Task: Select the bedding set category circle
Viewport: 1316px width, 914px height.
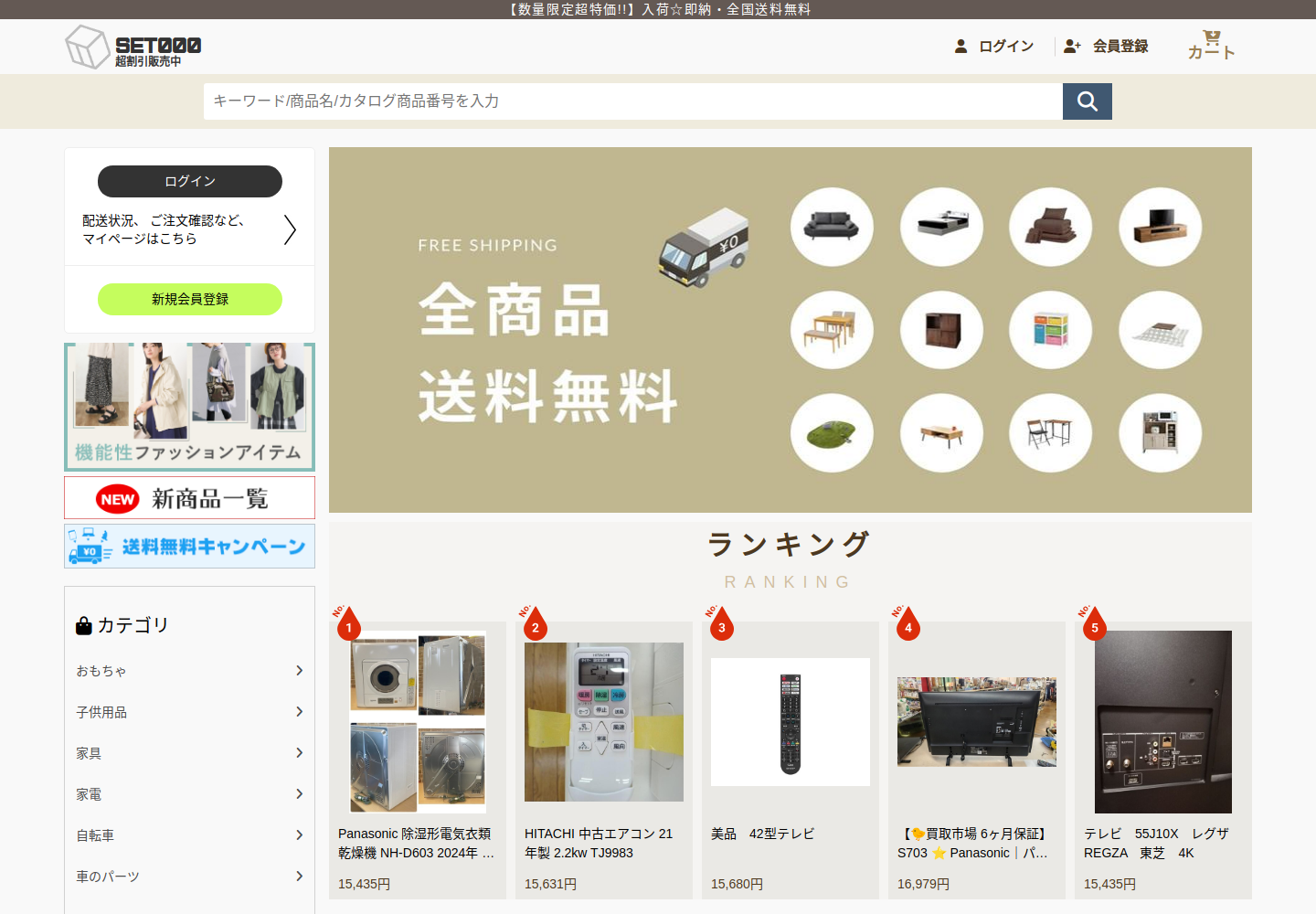Action: tap(1051, 227)
